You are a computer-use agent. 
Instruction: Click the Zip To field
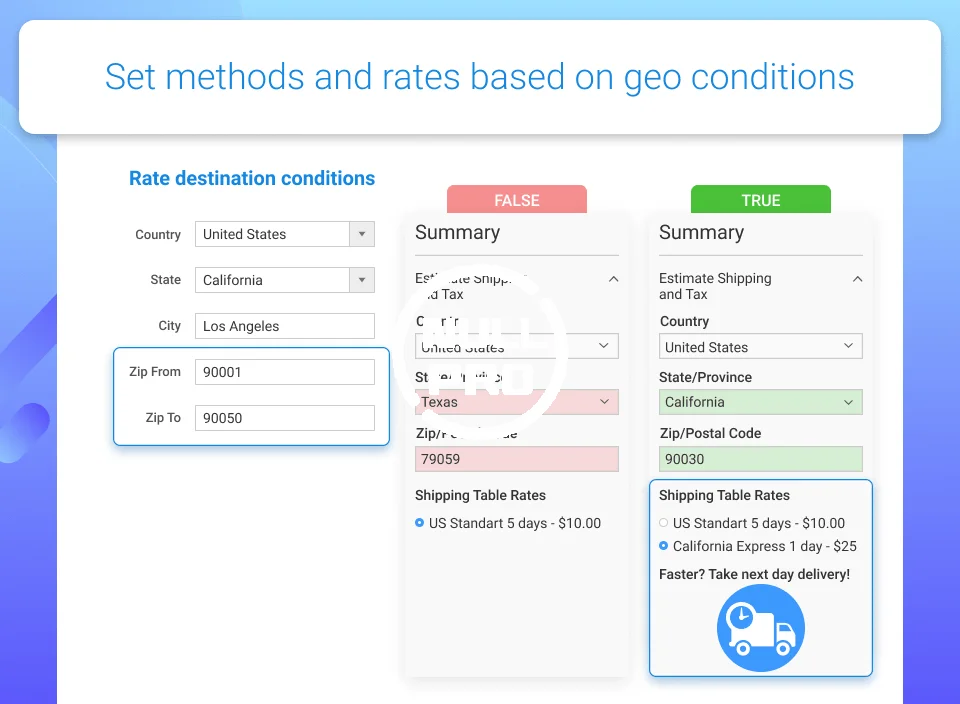pyautogui.click(x=285, y=418)
